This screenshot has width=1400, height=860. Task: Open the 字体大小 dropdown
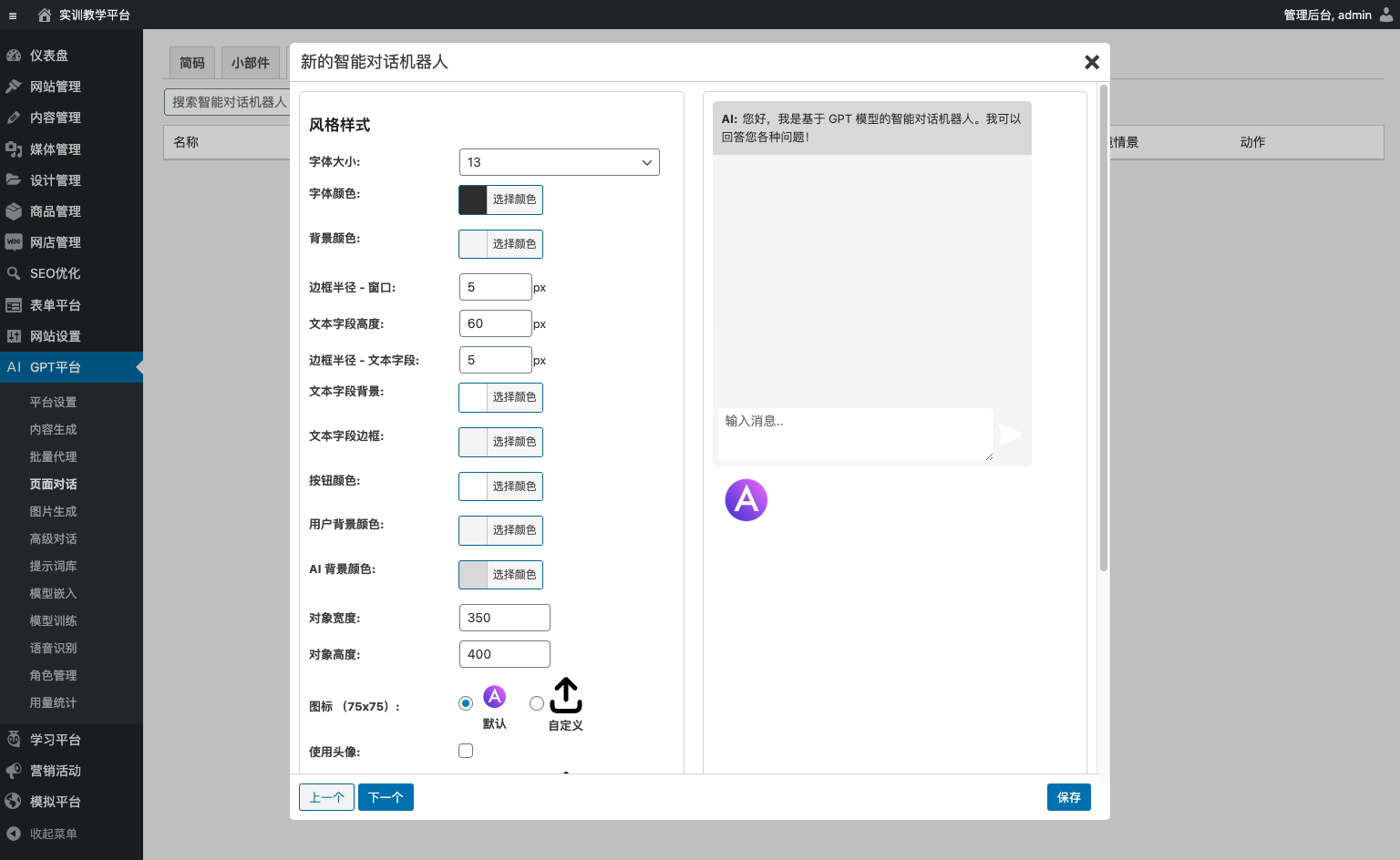click(560, 162)
